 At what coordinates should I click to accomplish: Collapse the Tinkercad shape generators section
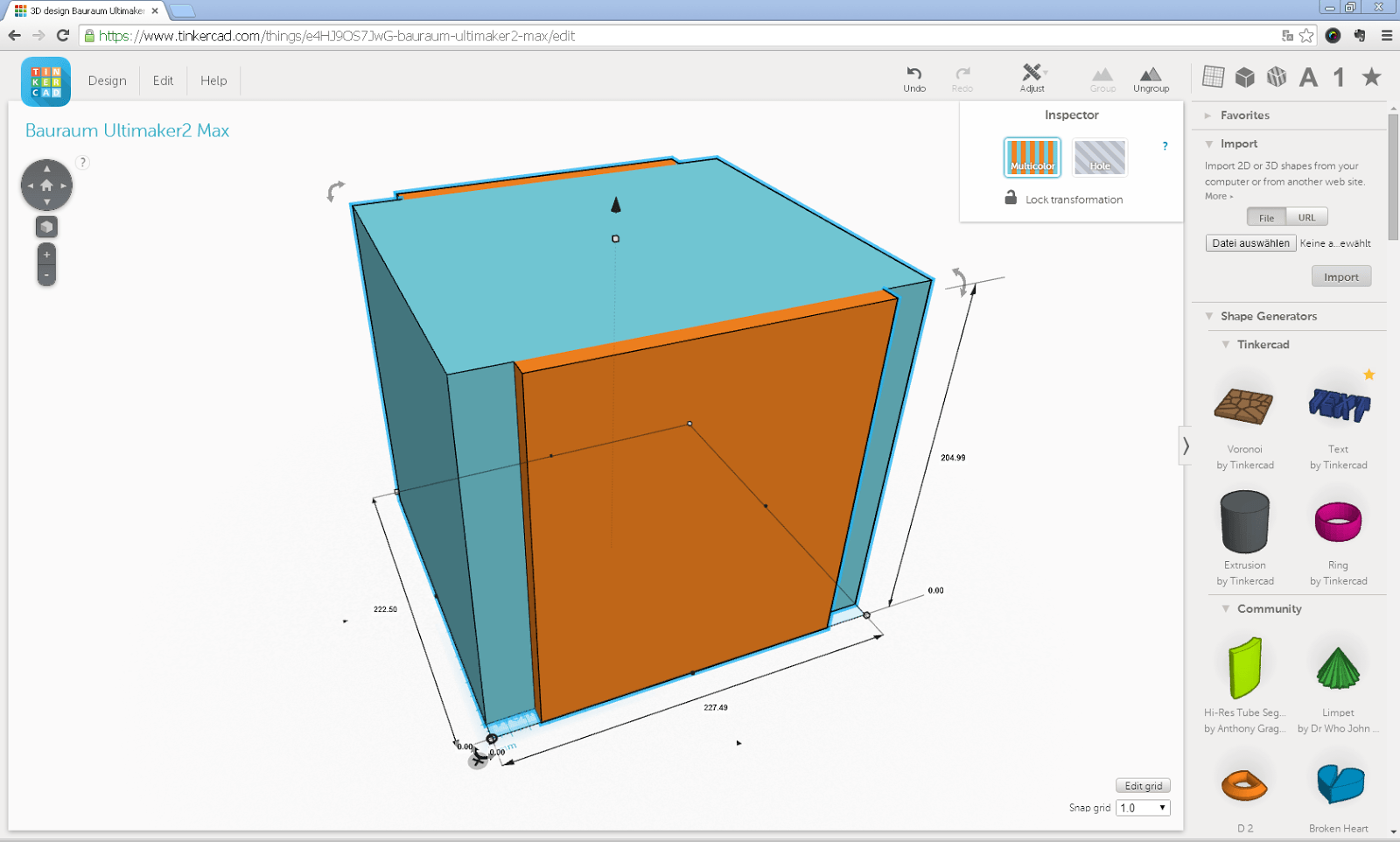pyautogui.click(x=1226, y=344)
